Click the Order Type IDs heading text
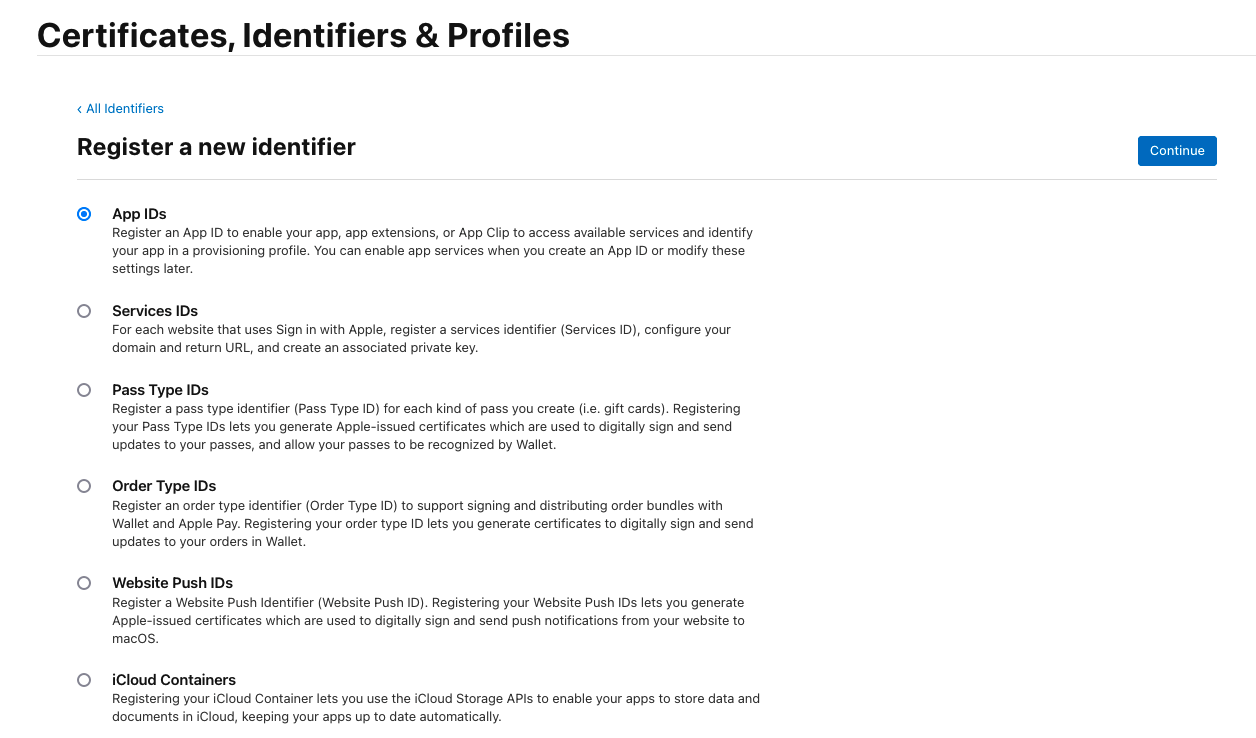The image size is (1256, 738). coord(164,486)
